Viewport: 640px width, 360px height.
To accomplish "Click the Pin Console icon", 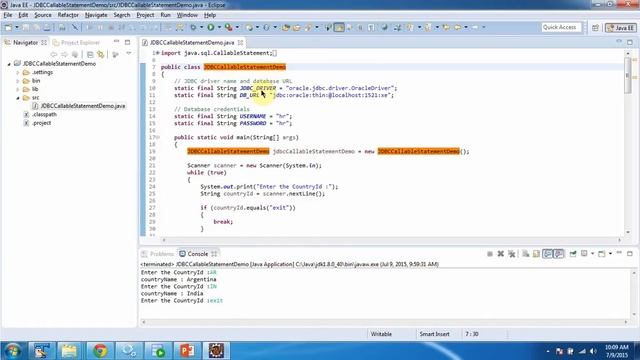I will 573,254.
